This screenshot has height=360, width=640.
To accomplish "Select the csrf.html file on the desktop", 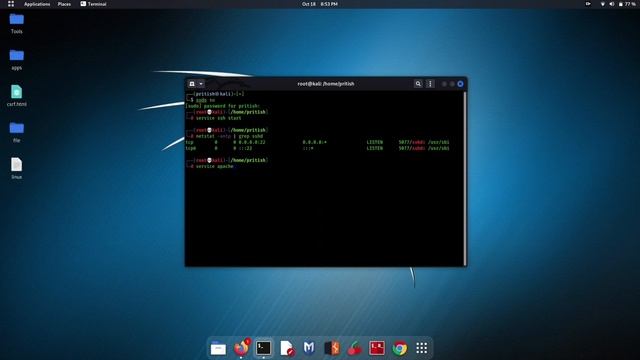I will click(17, 96).
